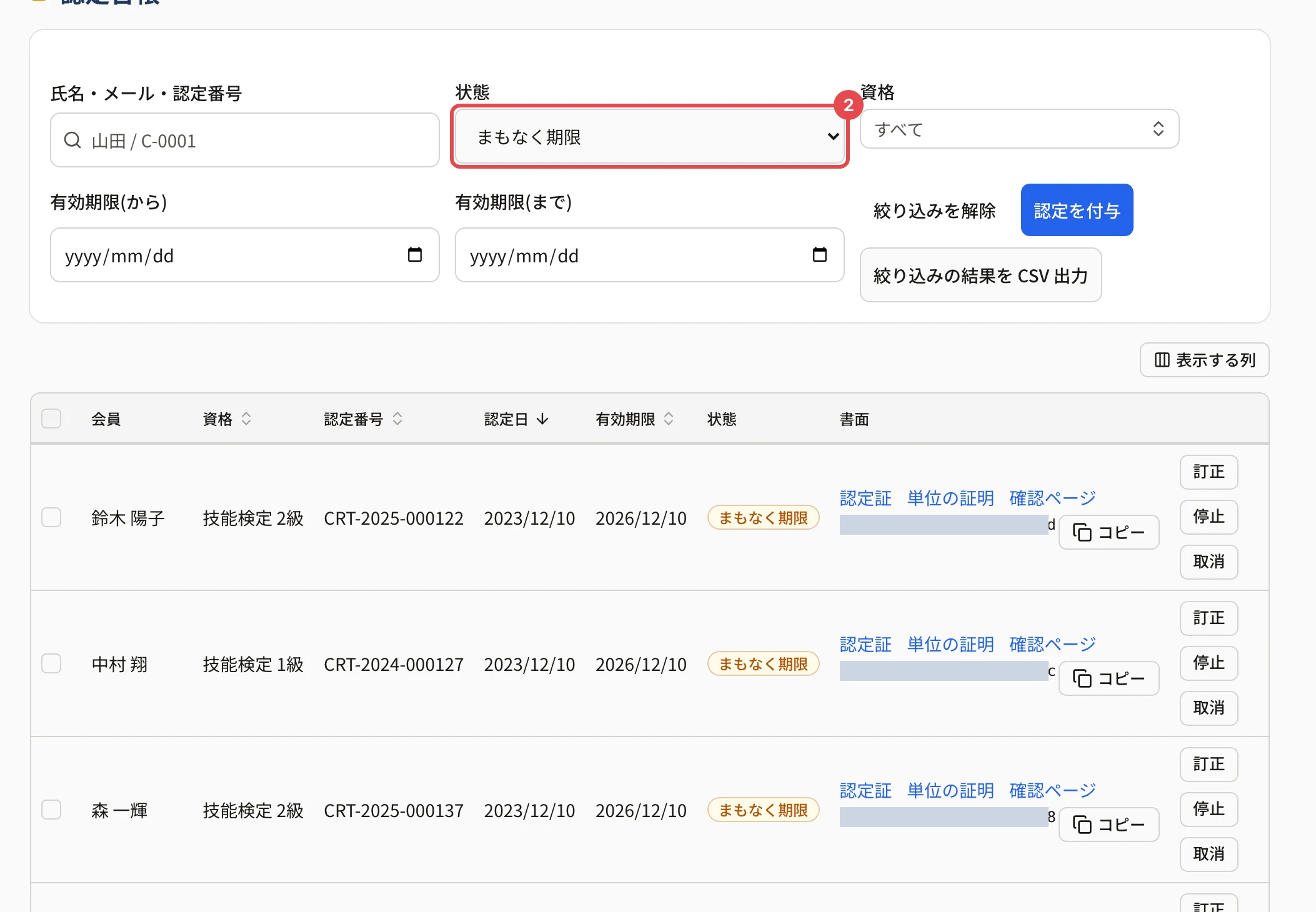The width and height of the screenshot is (1316, 912).
Task: Click 訂正 button for 鈴木 陽子
Action: pos(1209,472)
